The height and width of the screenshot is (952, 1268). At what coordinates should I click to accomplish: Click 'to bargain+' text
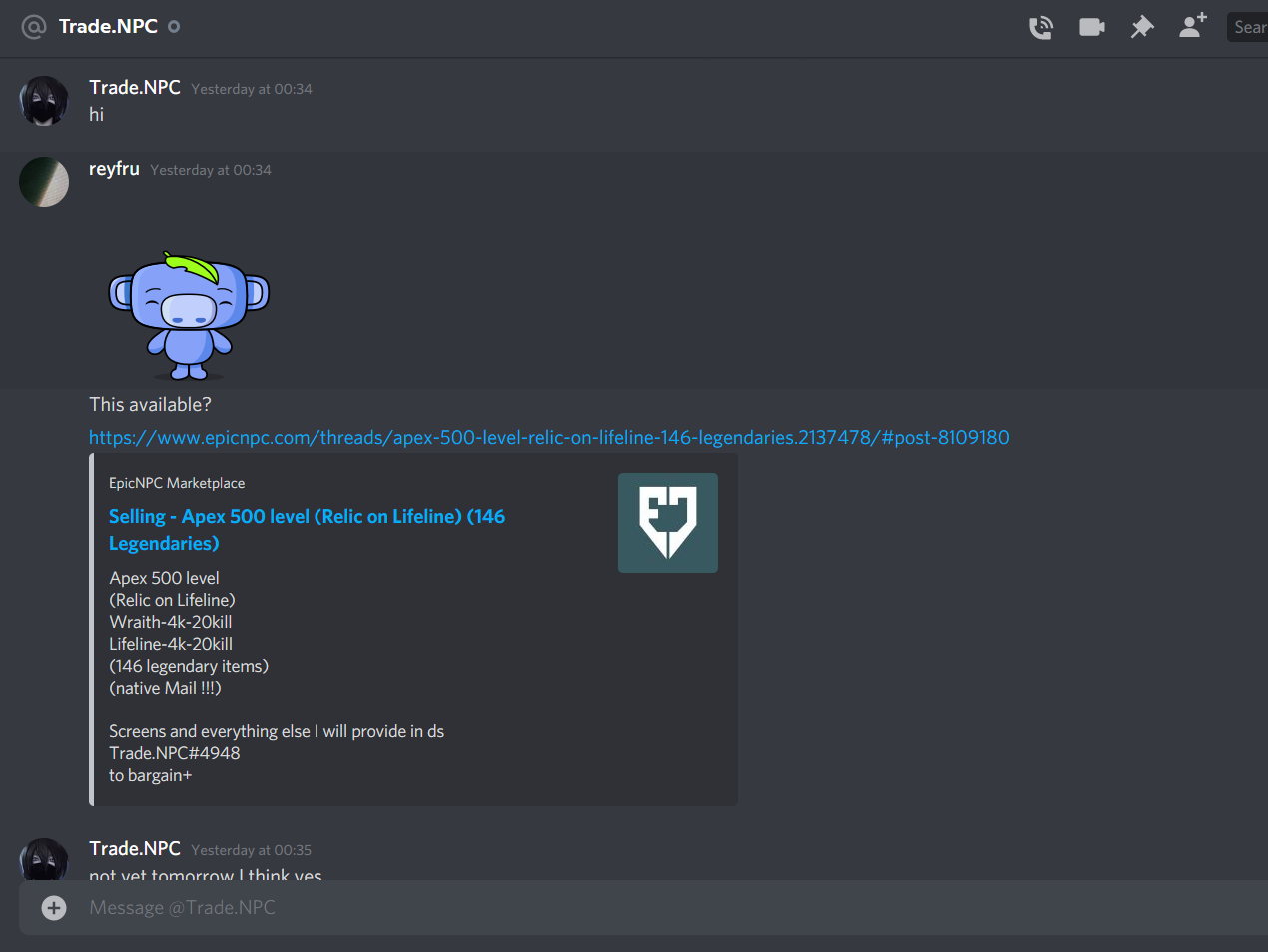coord(150,775)
